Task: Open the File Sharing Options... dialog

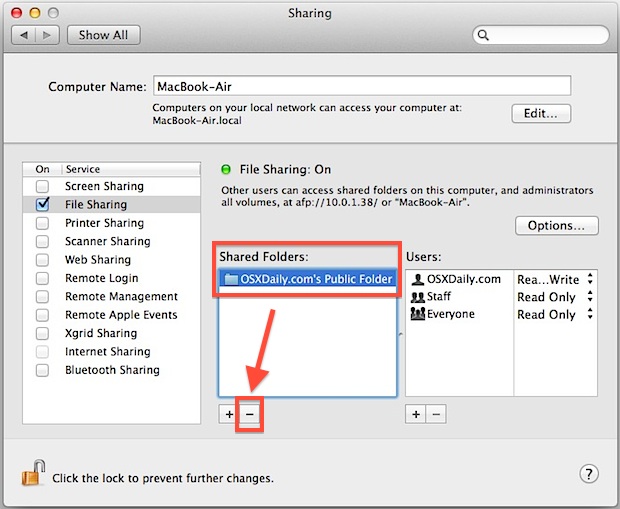Action: coord(557,225)
